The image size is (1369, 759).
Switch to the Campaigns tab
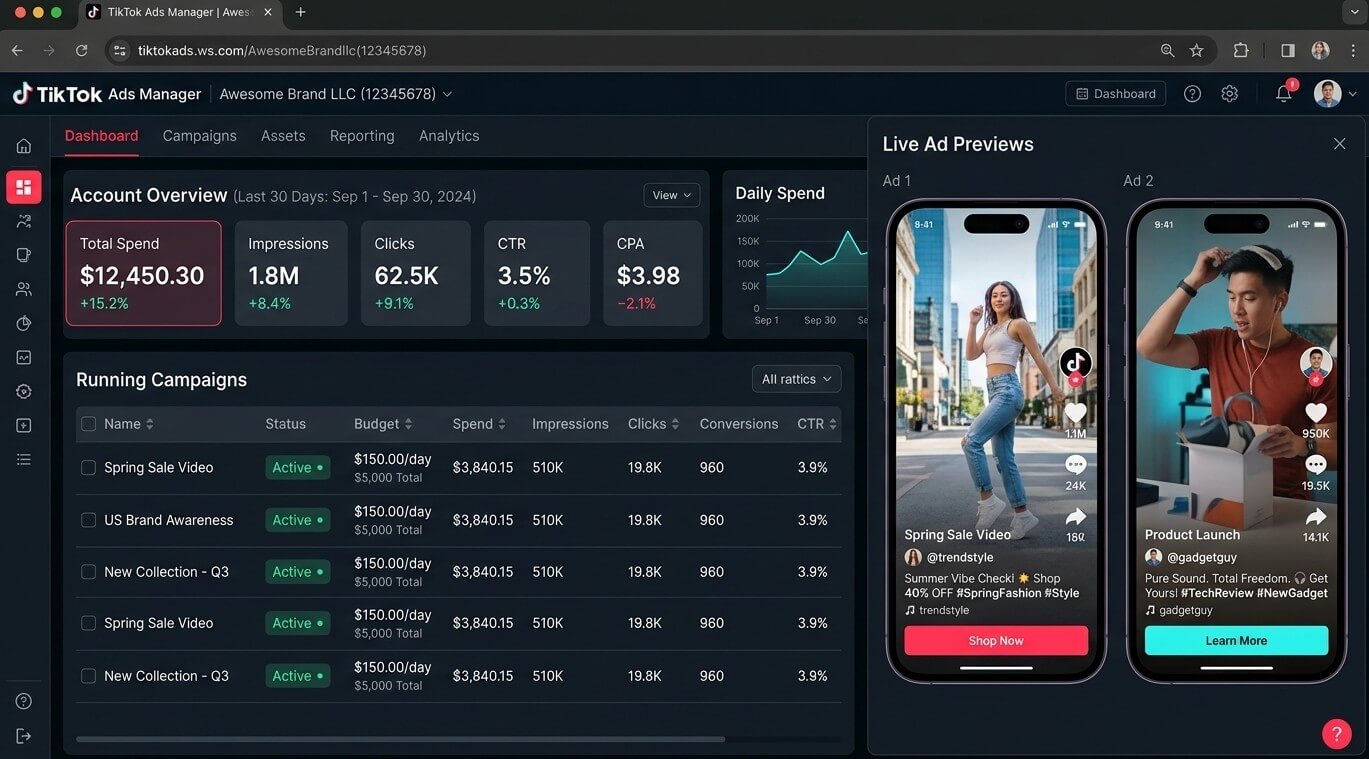point(200,136)
